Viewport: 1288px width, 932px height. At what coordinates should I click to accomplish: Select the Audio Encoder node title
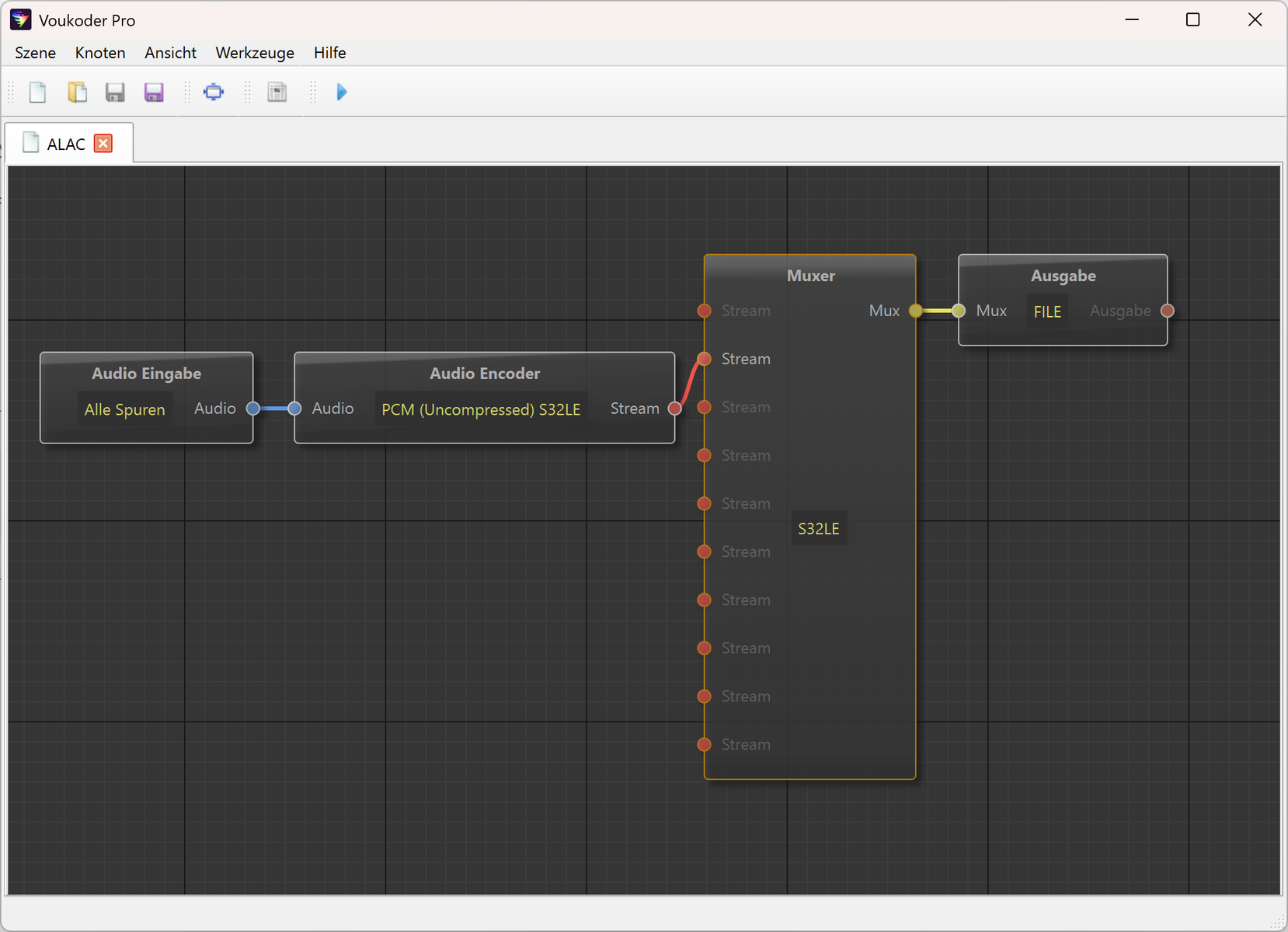pos(485,374)
